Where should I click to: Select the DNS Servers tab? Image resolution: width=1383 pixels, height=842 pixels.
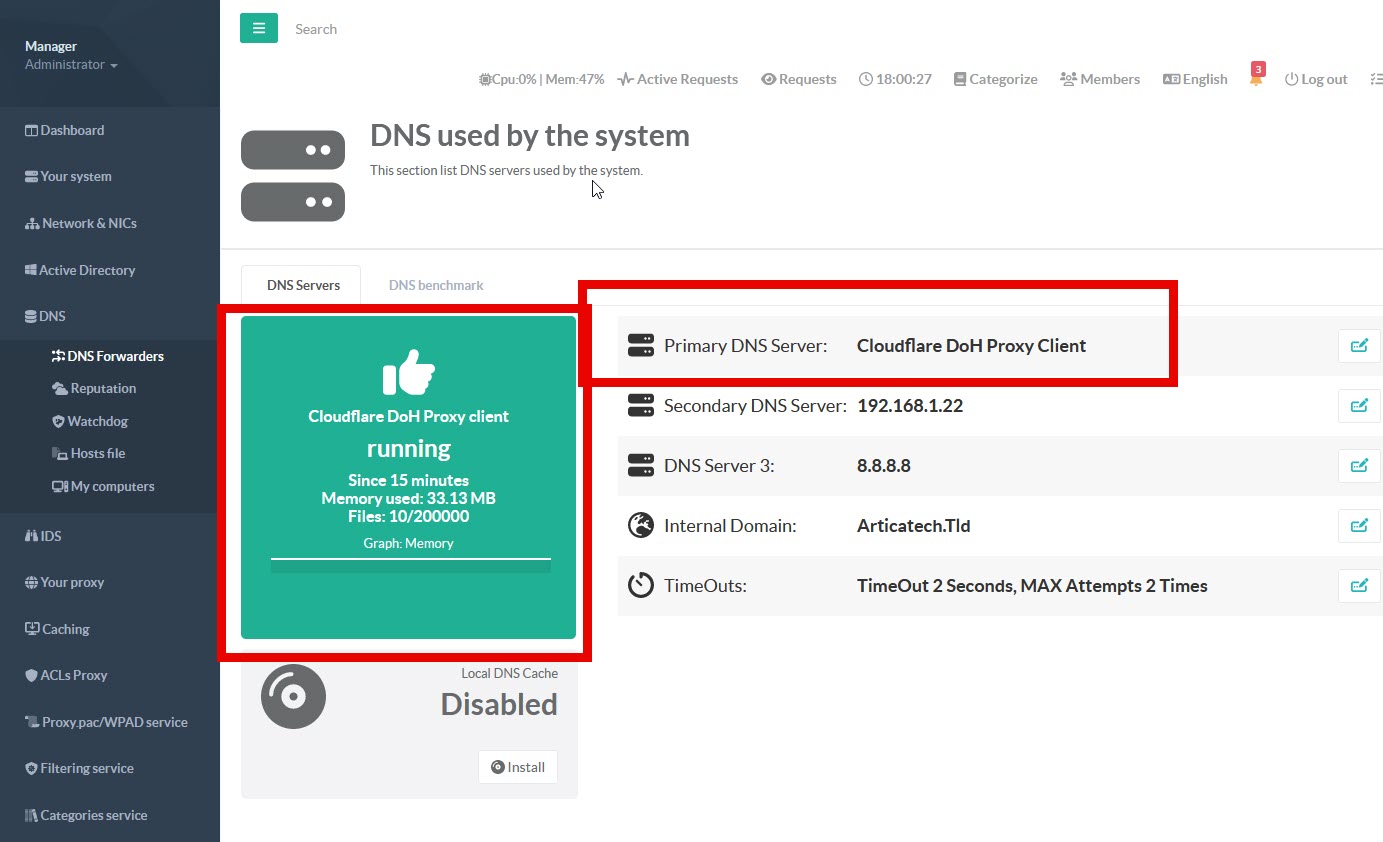(303, 285)
